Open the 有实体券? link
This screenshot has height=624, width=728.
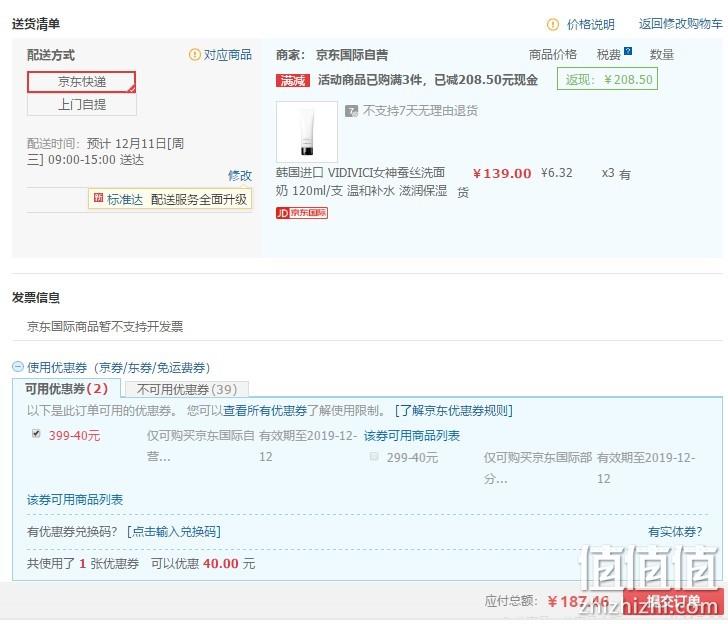(x=675, y=532)
